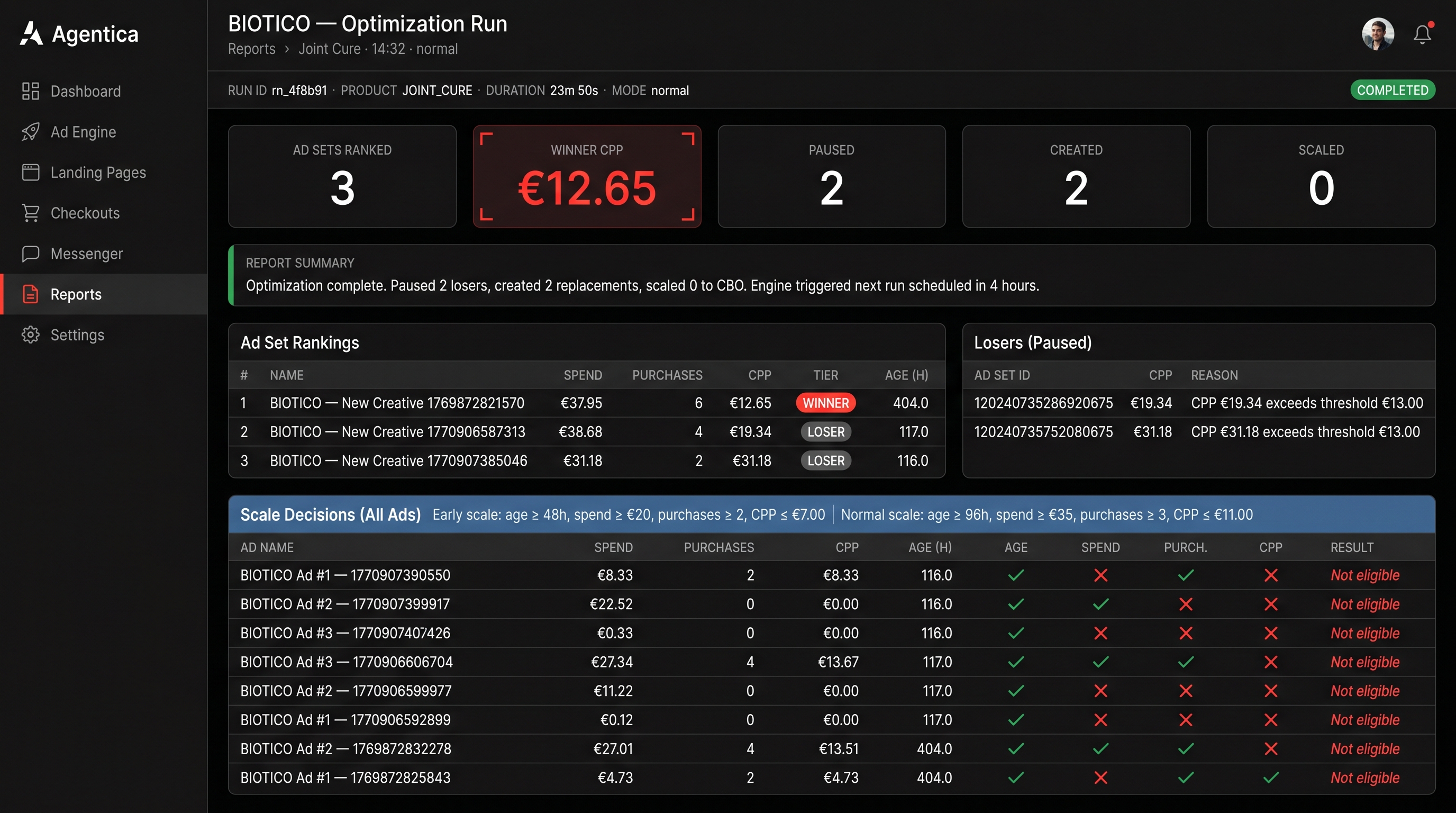
Task: Open Dashboard via its grid icon
Action: point(31,91)
